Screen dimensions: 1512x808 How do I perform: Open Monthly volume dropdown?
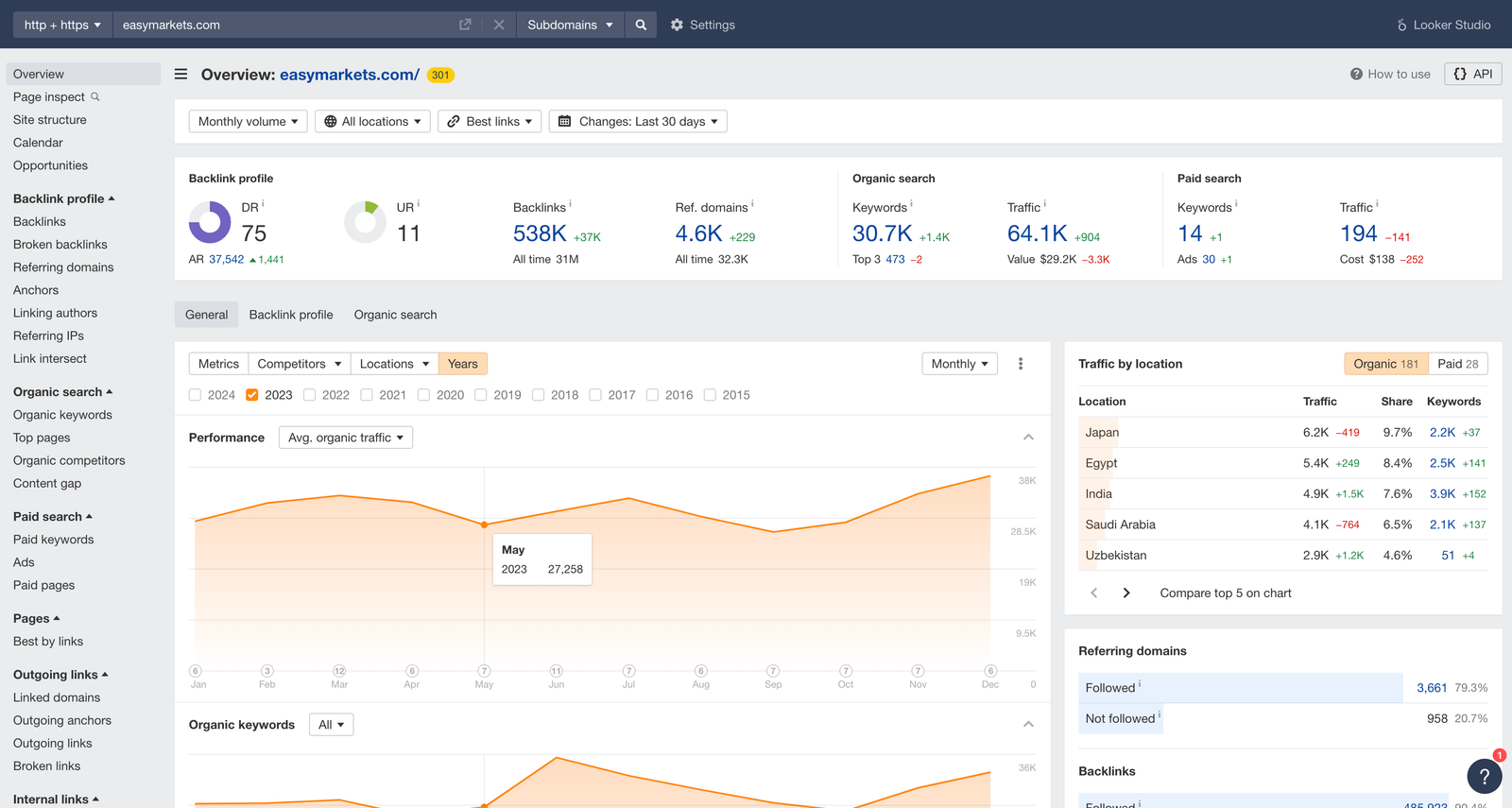pyautogui.click(x=248, y=121)
